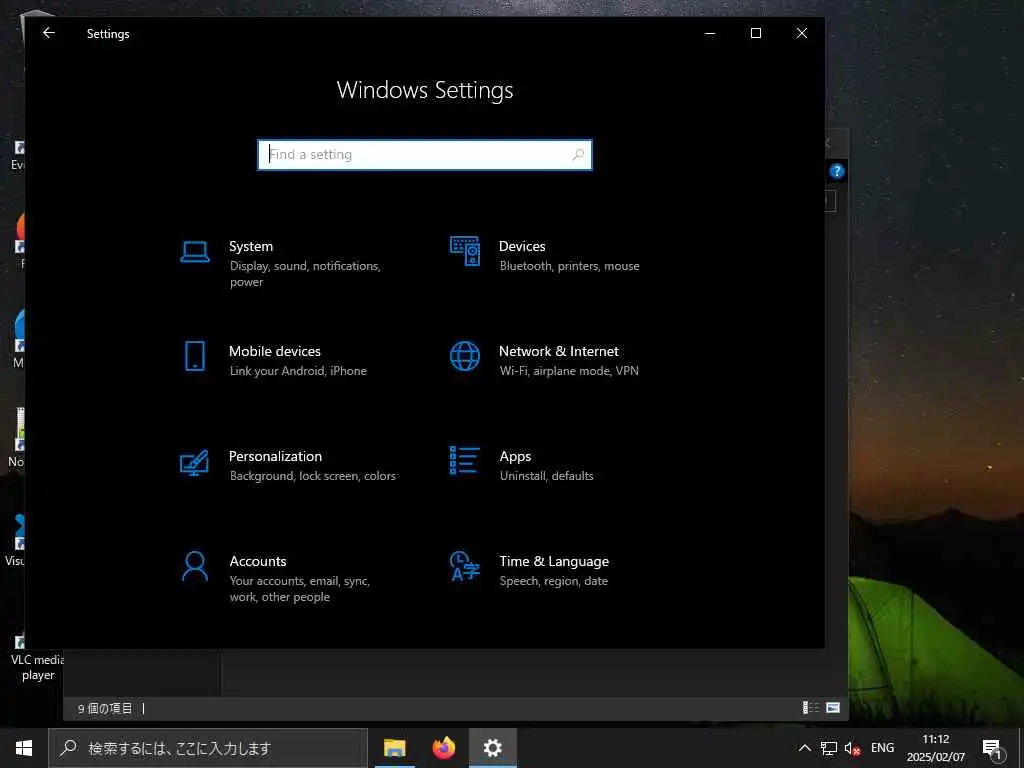Viewport: 1024px width, 768px height.
Task: Select the Personalization heading
Action: click(x=275, y=456)
